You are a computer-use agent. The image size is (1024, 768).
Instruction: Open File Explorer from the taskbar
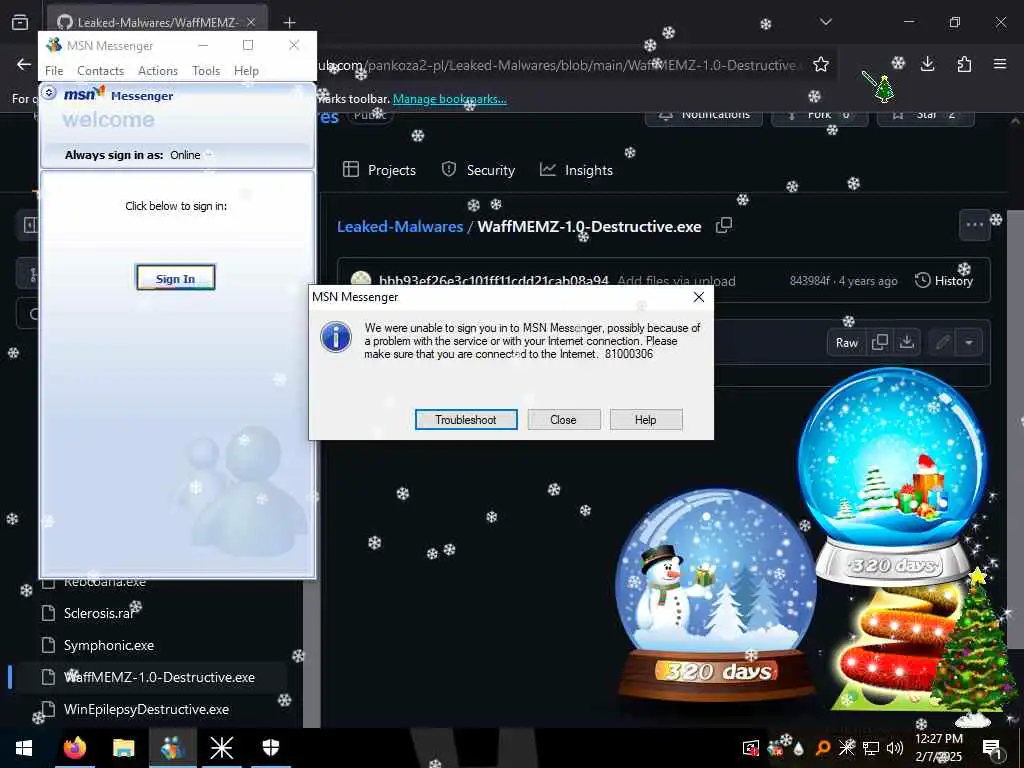coord(123,748)
